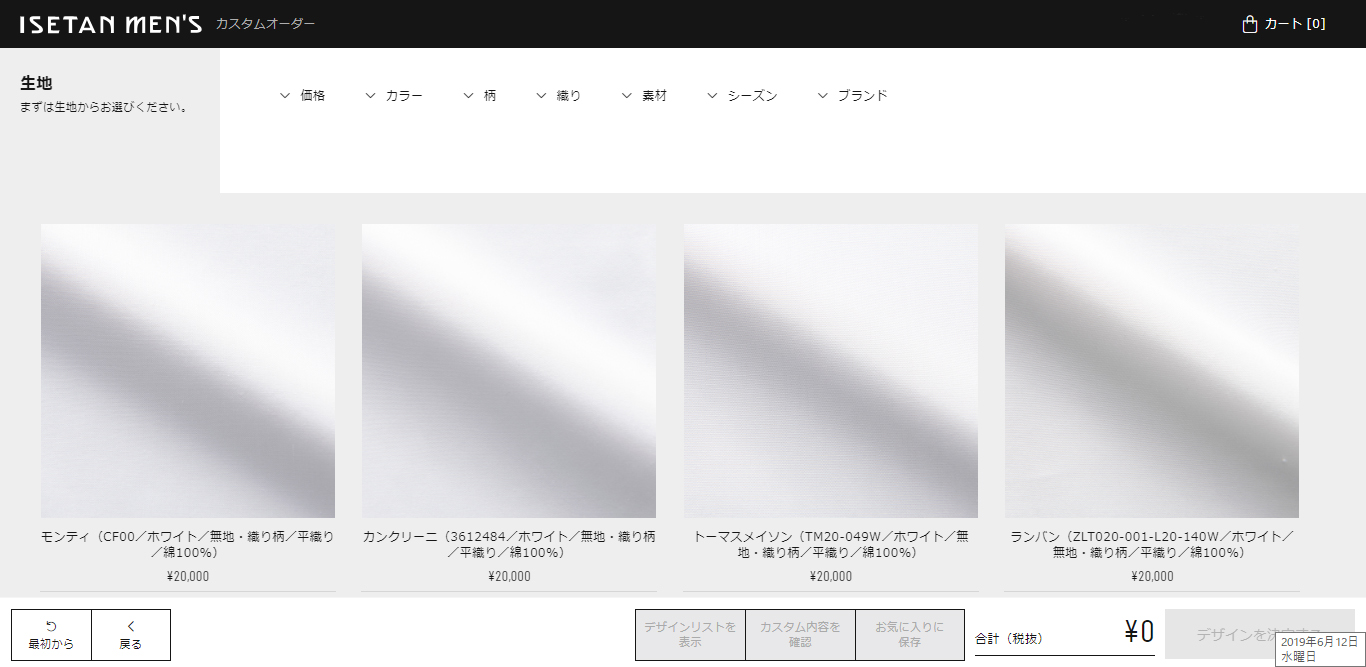
Task: Click the ISETAN MEN'S logo
Action: pyautogui.click(x=110, y=24)
